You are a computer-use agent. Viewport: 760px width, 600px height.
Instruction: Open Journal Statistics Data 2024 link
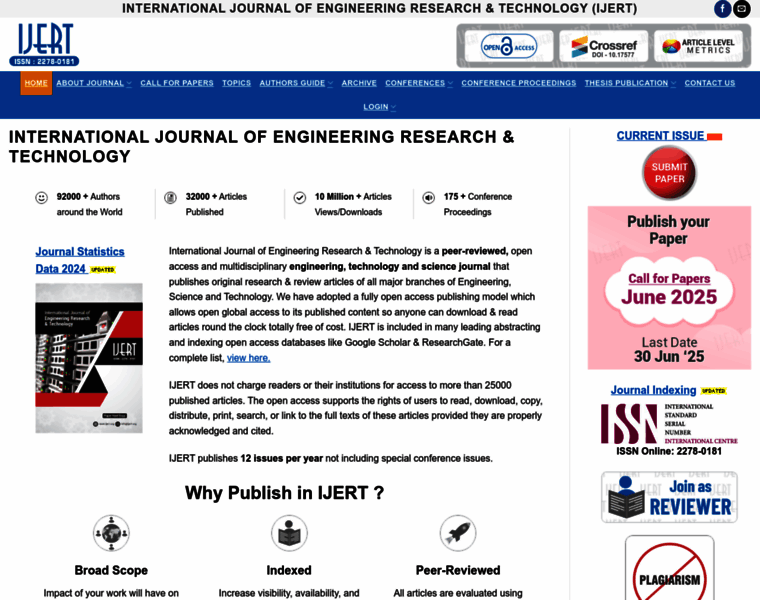80,260
